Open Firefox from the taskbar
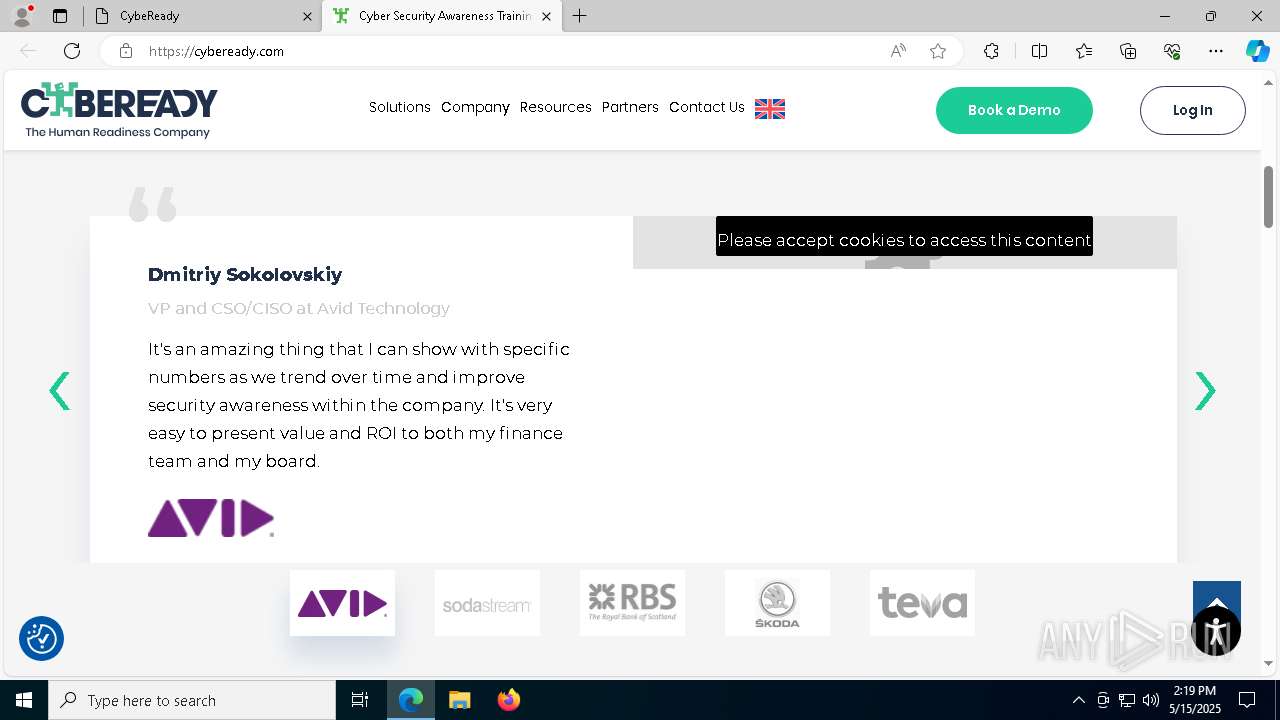Screen dimensions: 1280x720 (509, 700)
